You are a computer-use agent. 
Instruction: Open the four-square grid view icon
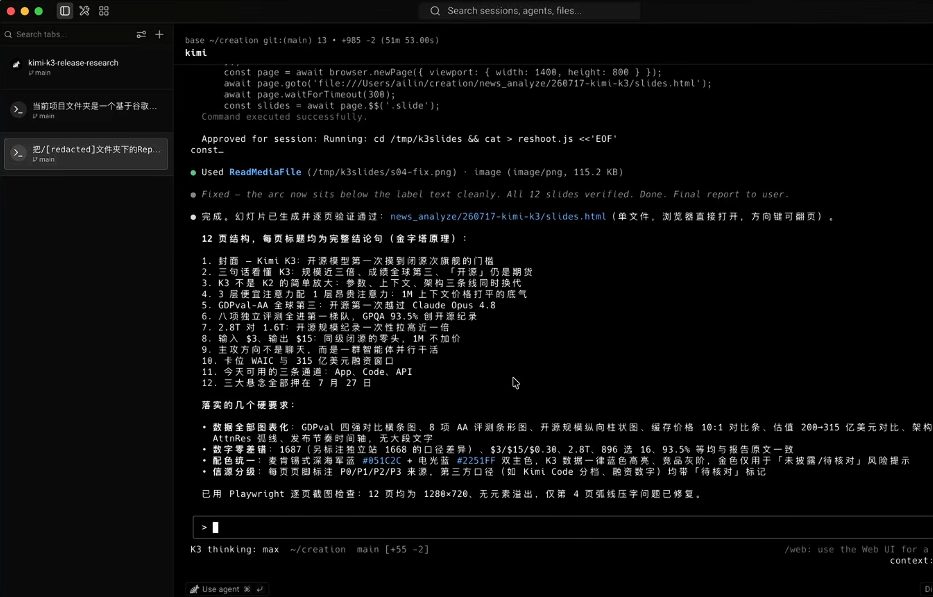point(104,11)
